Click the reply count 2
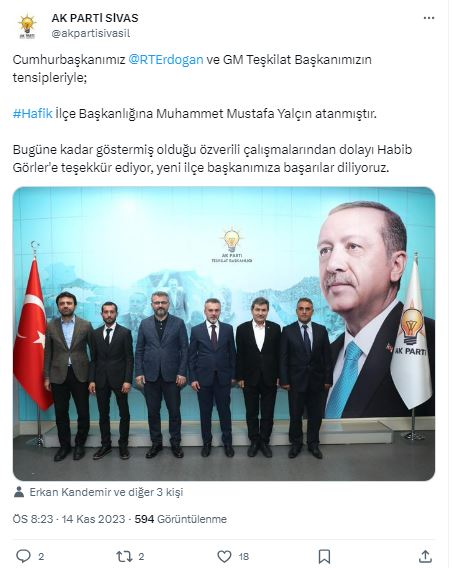The width and height of the screenshot is (452, 568). 41,556
